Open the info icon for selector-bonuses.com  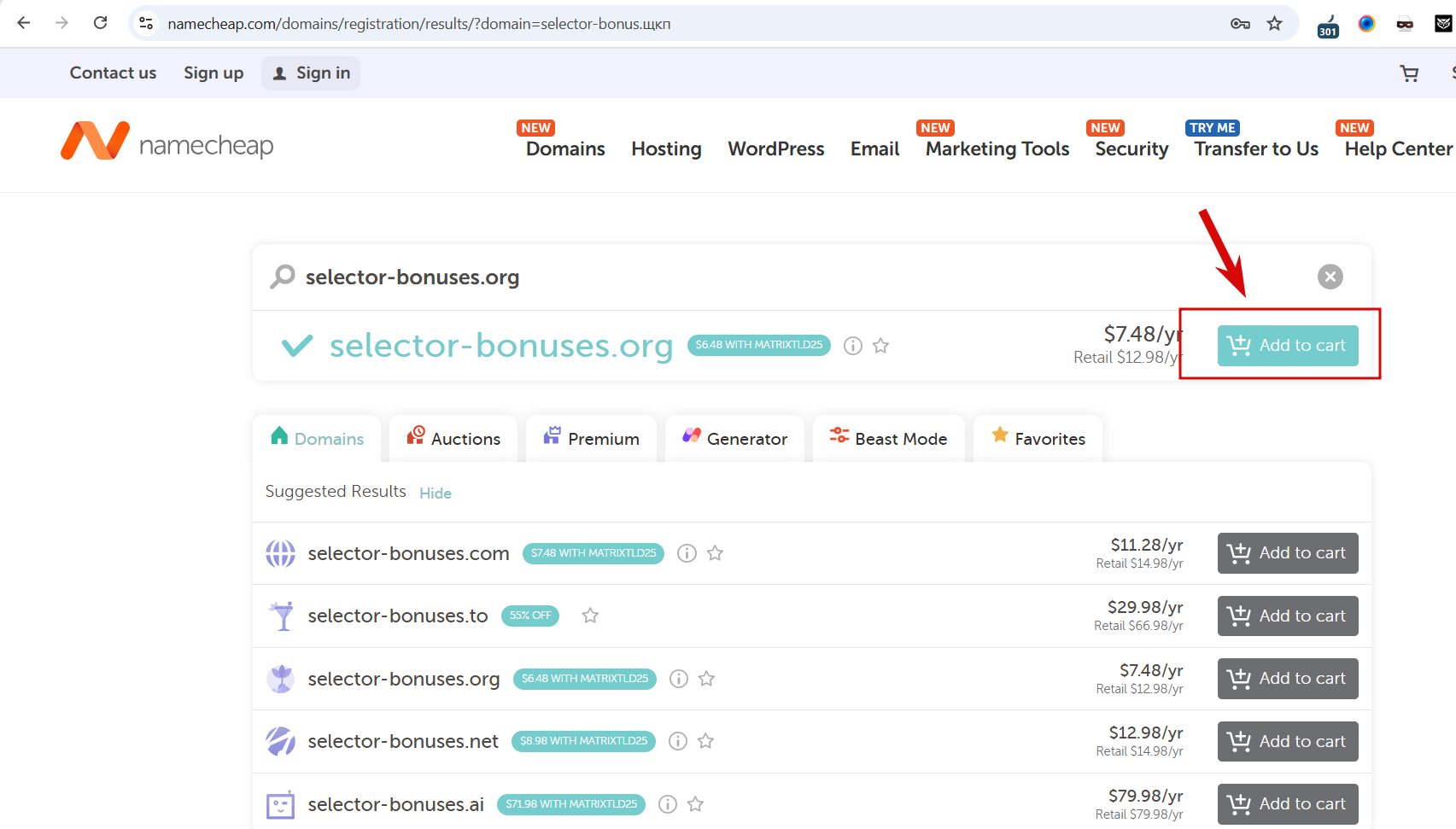(687, 553)
